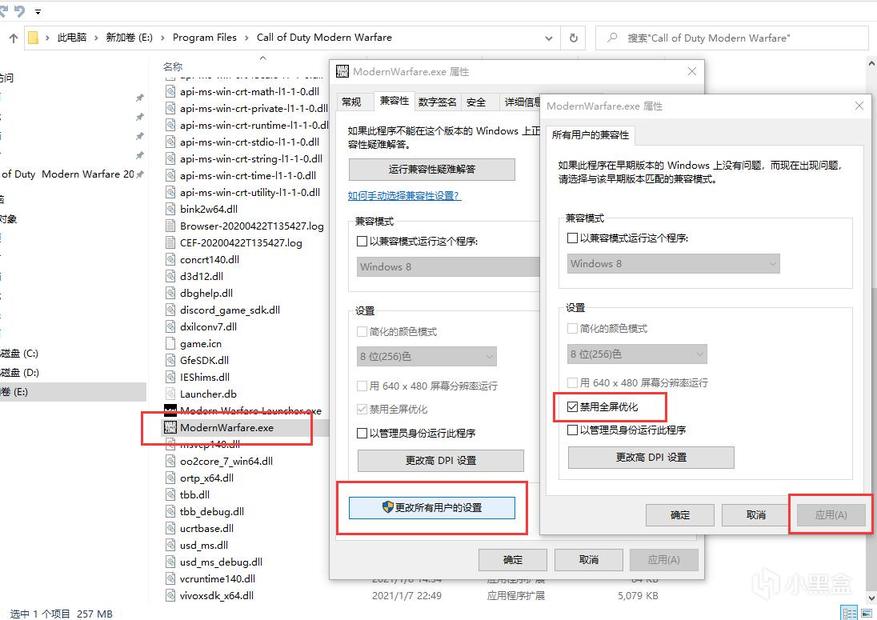Click the up-arrow navigation icon

pyautogui.click(x=13, y=38)
